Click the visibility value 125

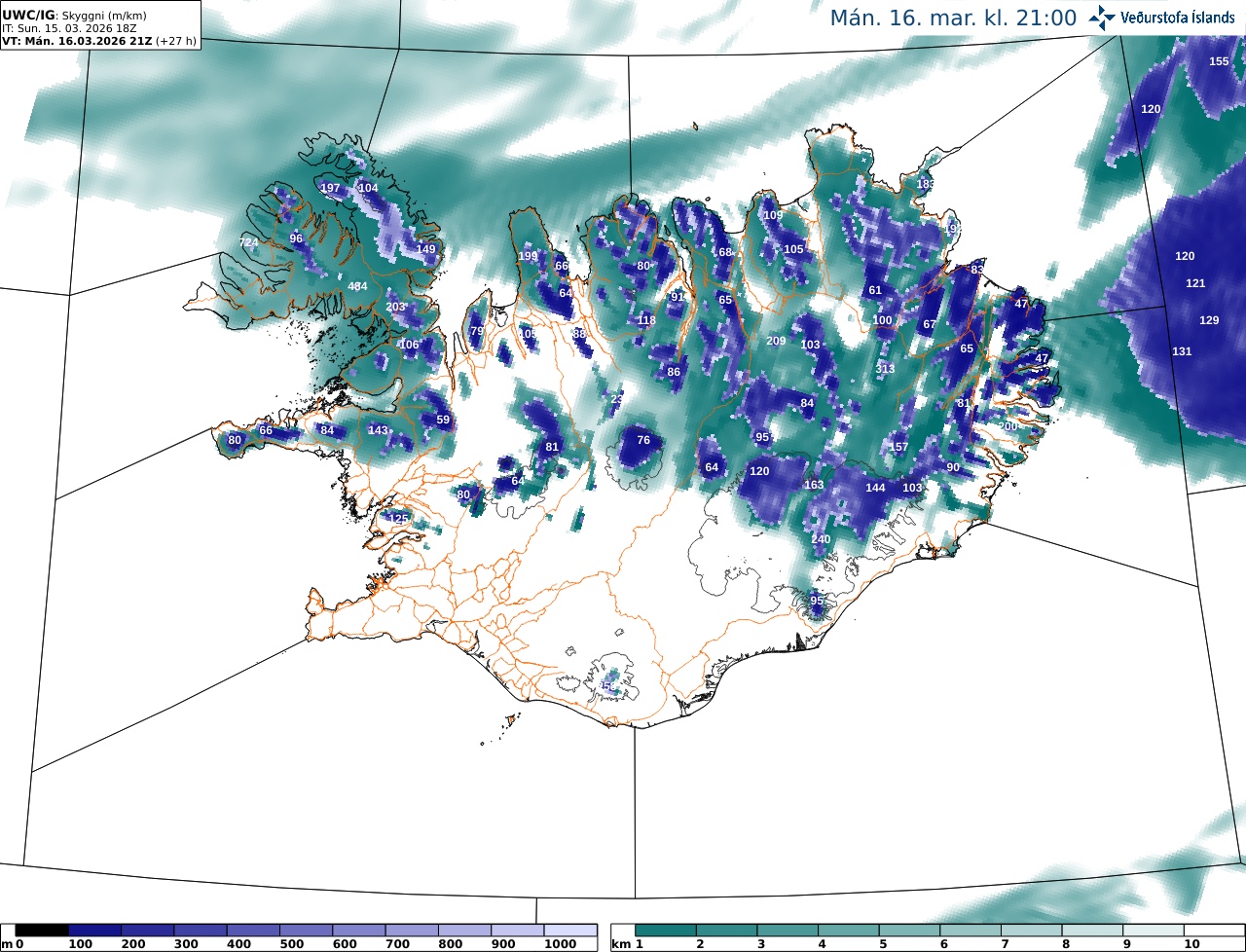[398, 519]
